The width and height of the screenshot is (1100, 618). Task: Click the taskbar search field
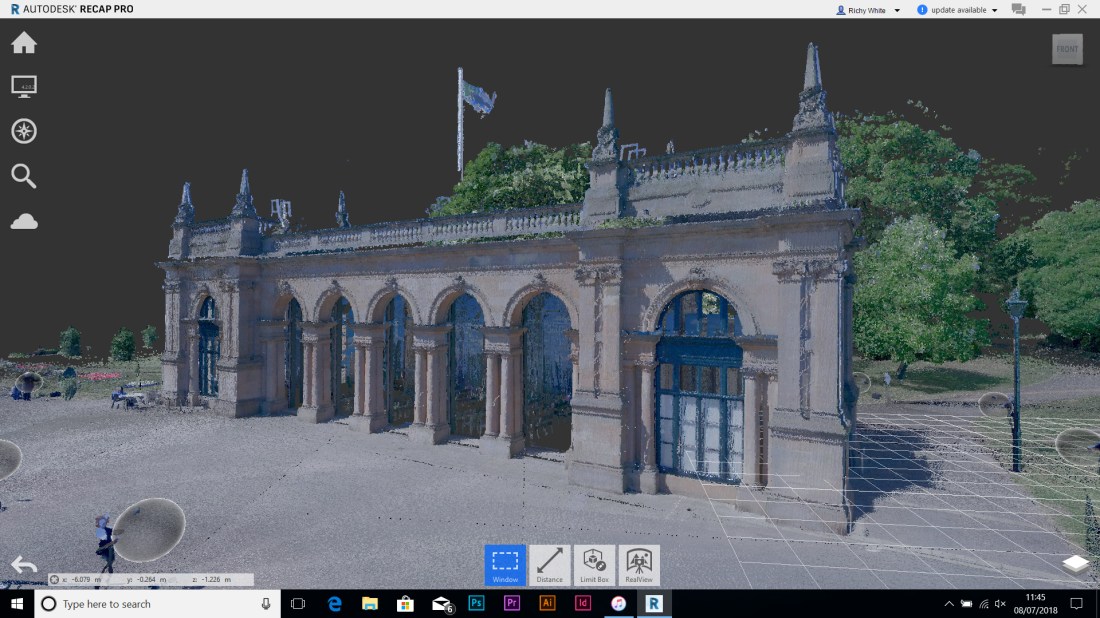(x=150, y=603)
